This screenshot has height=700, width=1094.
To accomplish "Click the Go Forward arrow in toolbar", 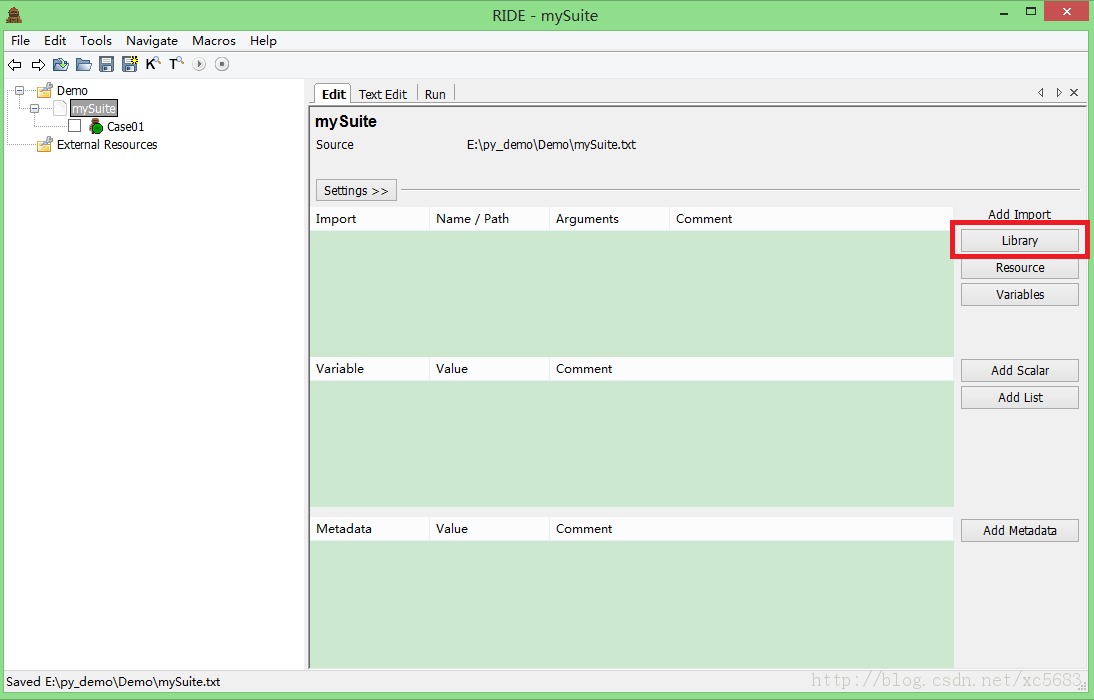I will tap(38, 65).
